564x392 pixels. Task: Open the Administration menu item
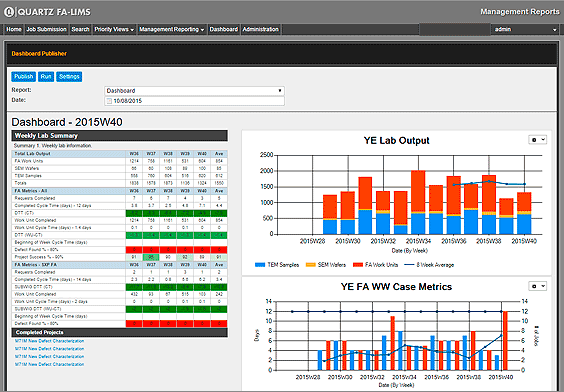point(261,29)
